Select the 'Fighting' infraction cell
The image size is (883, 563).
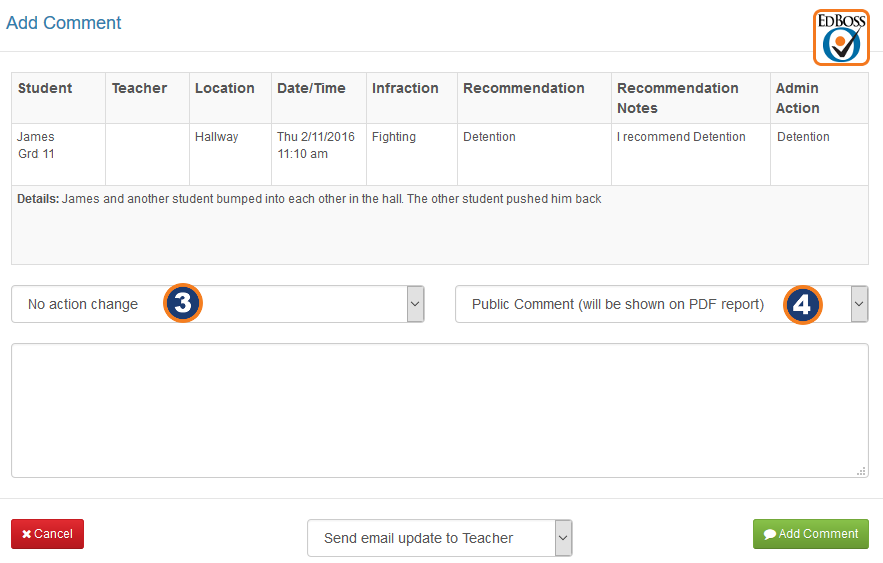pyautogui.click(x=393, y=137)
